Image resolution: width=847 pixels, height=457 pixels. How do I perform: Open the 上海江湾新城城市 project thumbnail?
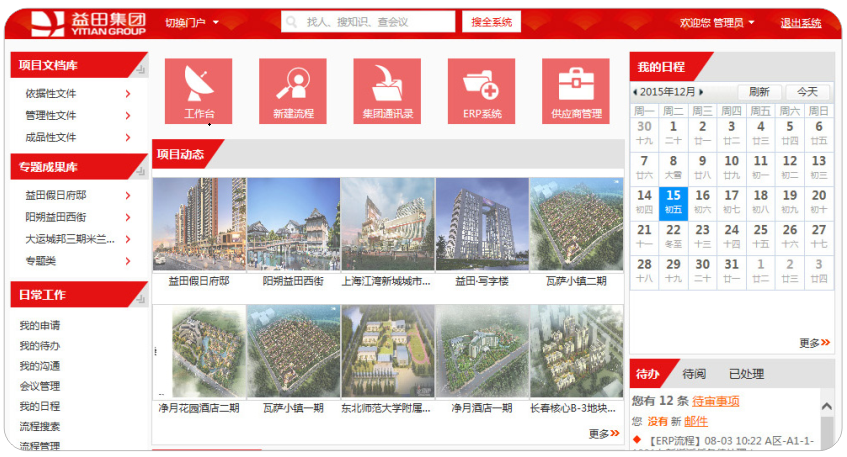click(x=387, y=224)
